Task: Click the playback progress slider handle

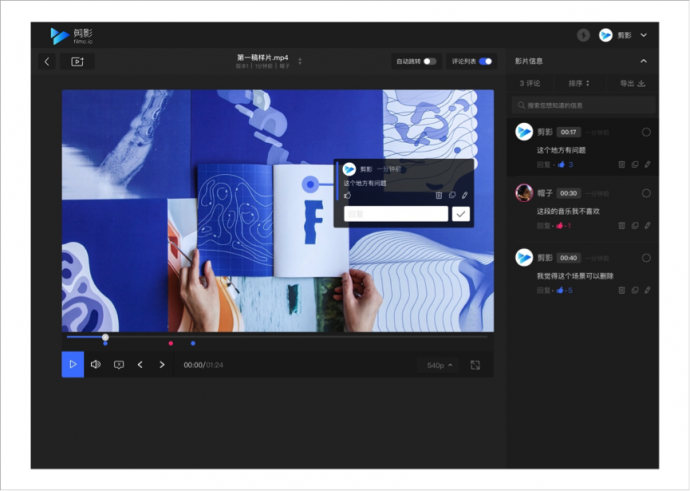Action: [105, 337]
